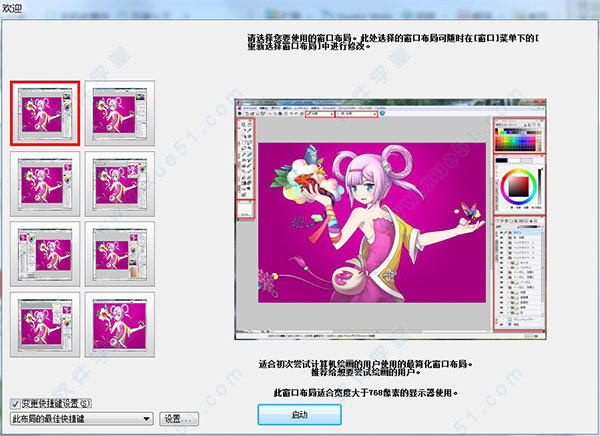Image resolution: width=600 pixels, height=436 pixels.
Task: Click the 设置... button
Action: point(180,418)
